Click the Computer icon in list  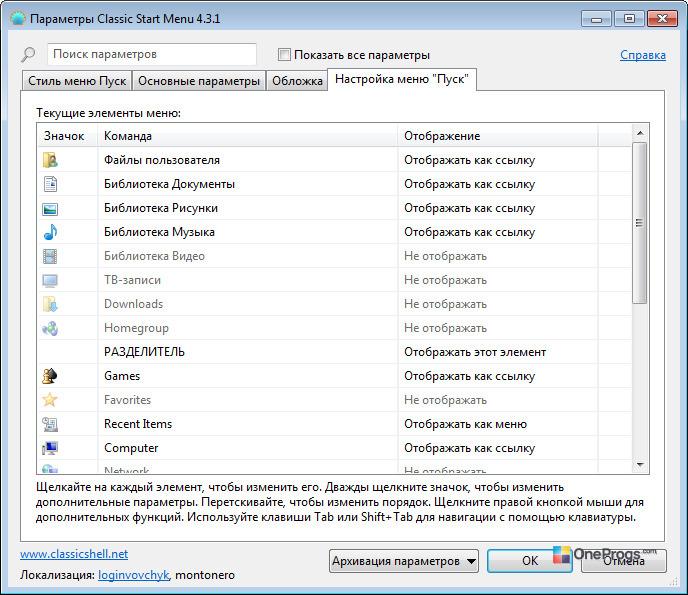pos(50,448)
